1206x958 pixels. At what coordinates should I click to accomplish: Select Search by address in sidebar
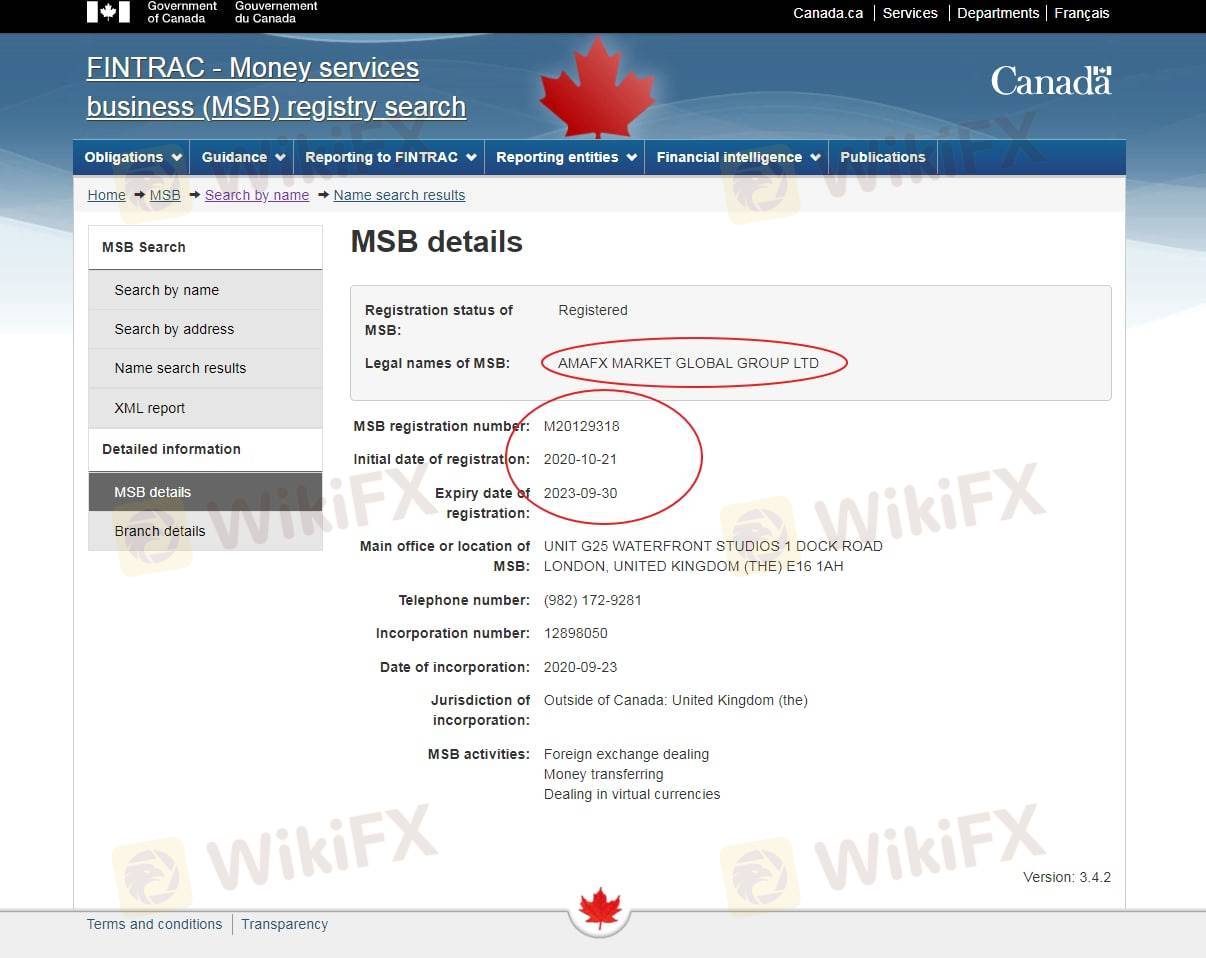pos(205,329)
